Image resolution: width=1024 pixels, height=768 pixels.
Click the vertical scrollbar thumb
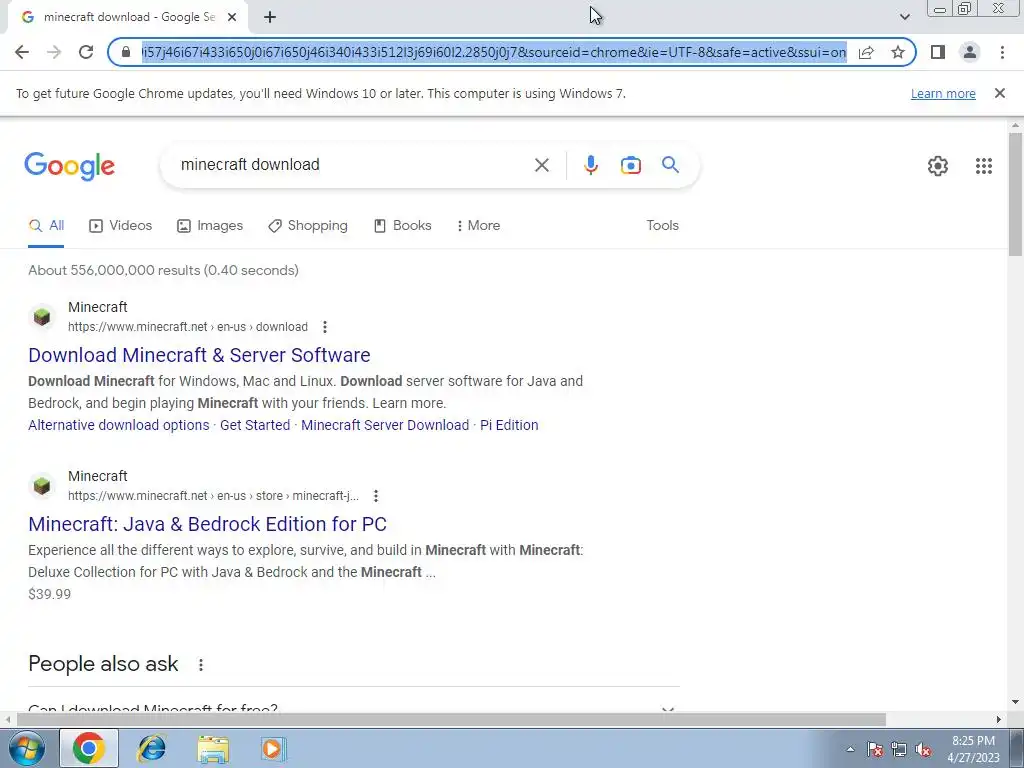coord(1015,195)
